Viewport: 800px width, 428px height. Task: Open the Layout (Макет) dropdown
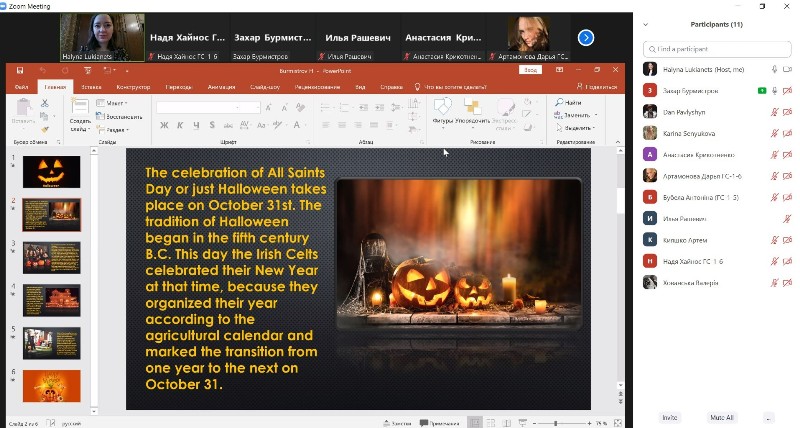coord(112,103)
